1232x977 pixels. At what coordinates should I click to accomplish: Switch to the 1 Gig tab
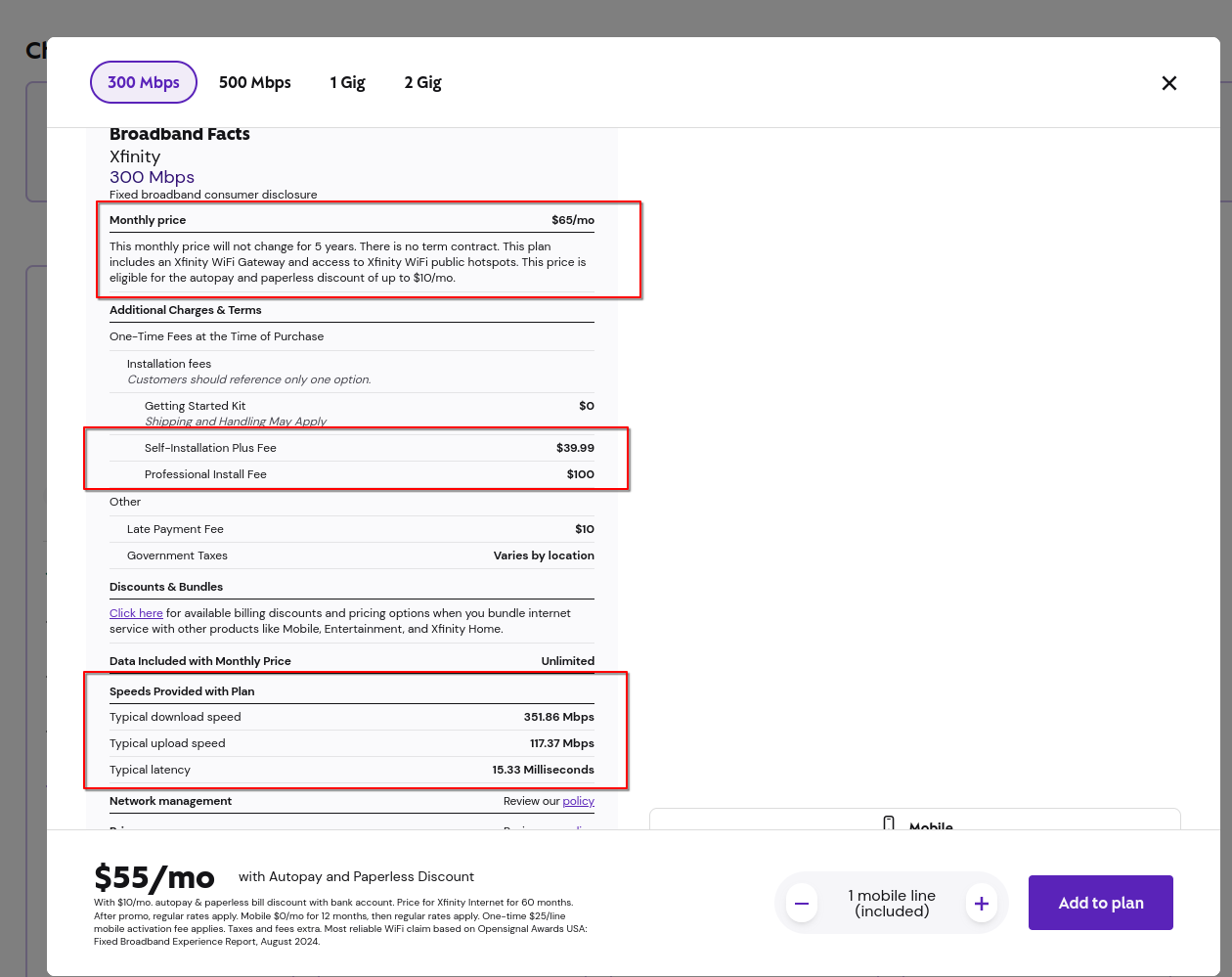coord(347,82)
